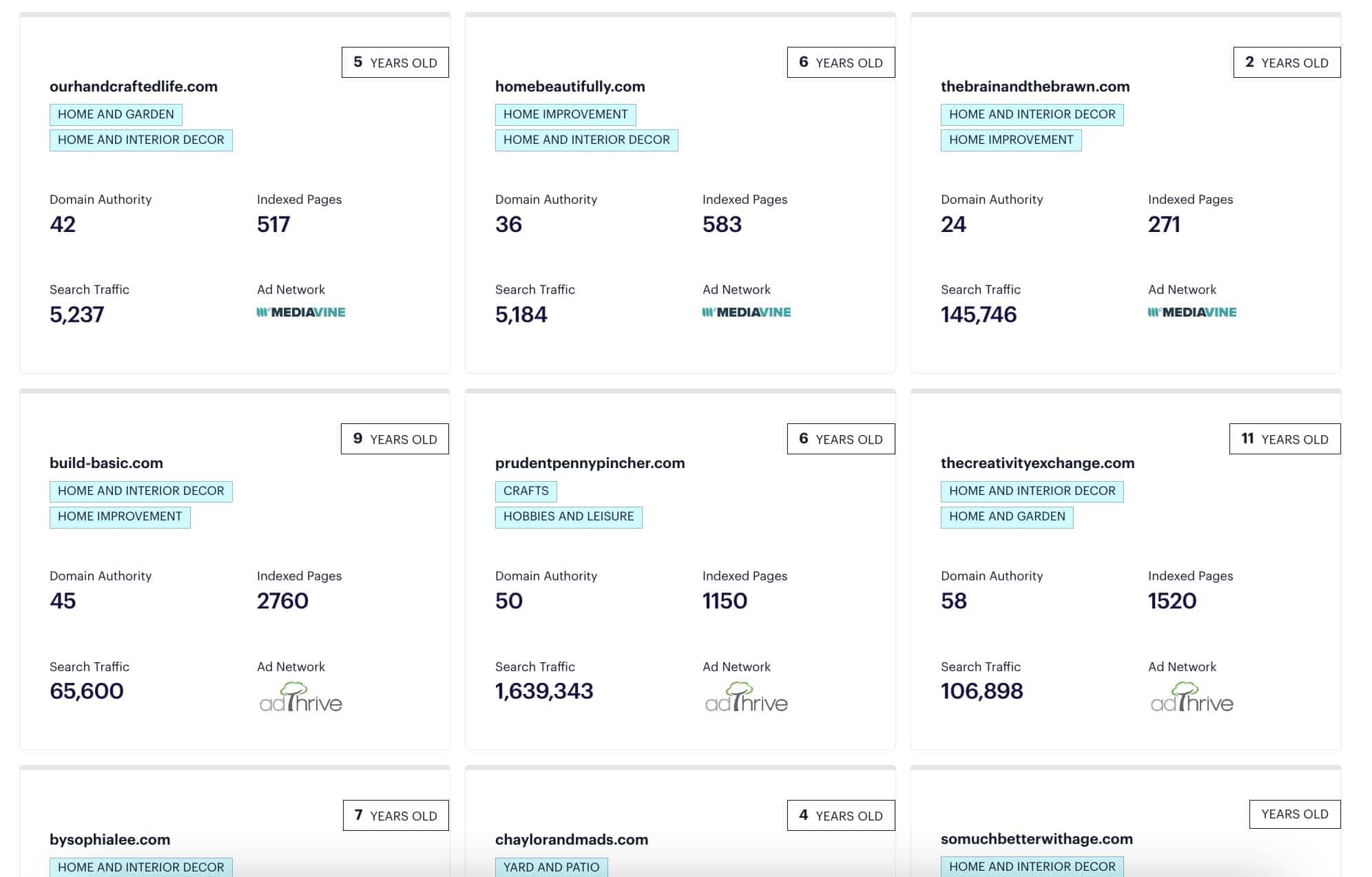Click the 11 YEARS OLD badge
Viewport: 1372px width, 877px height.
click(x=1285, y=439)
